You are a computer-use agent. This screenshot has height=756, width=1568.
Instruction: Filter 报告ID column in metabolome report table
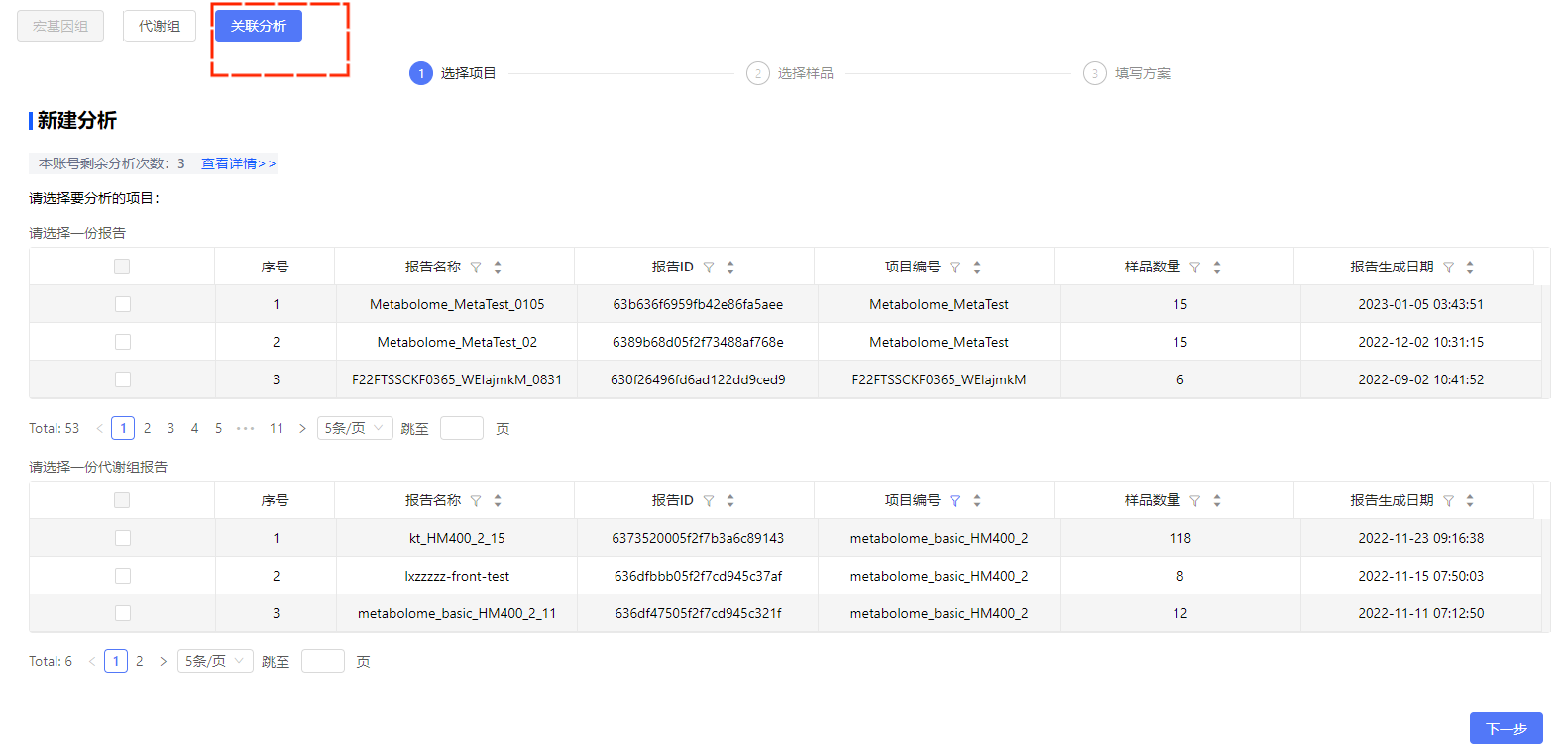(709, 501)
